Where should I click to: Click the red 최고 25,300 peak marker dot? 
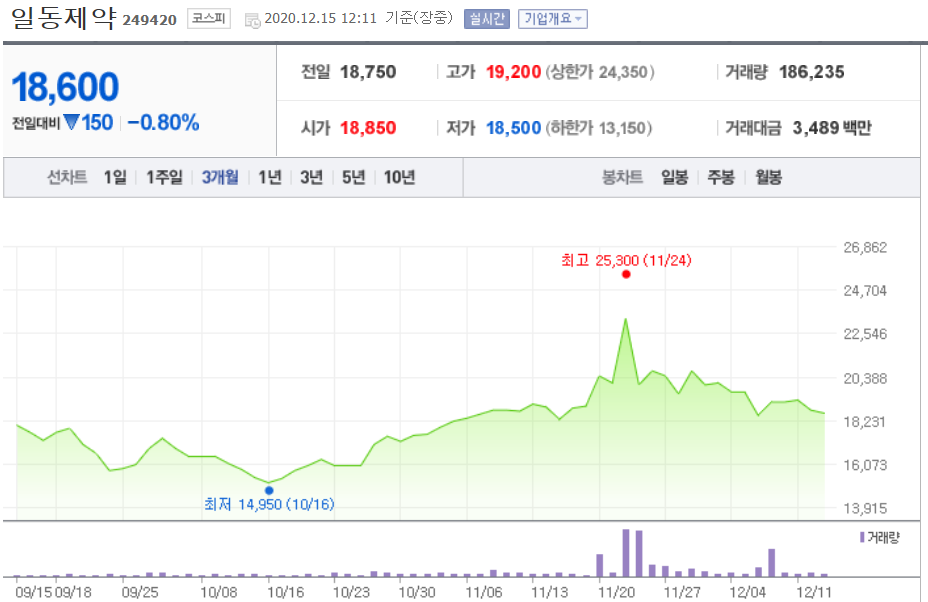click(x=626, y=274)
